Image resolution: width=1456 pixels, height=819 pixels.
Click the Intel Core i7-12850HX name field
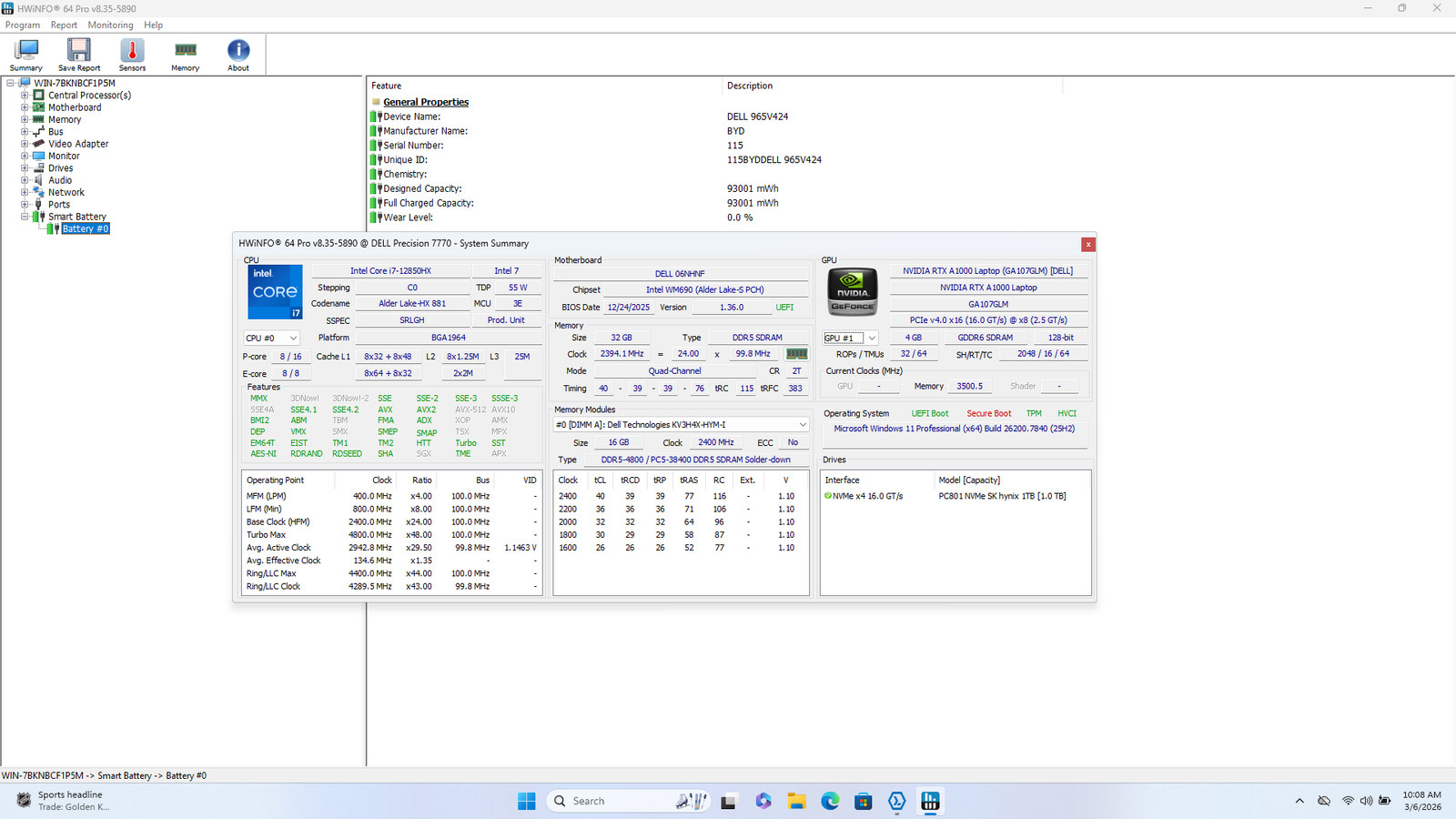(x=390, y=271)
